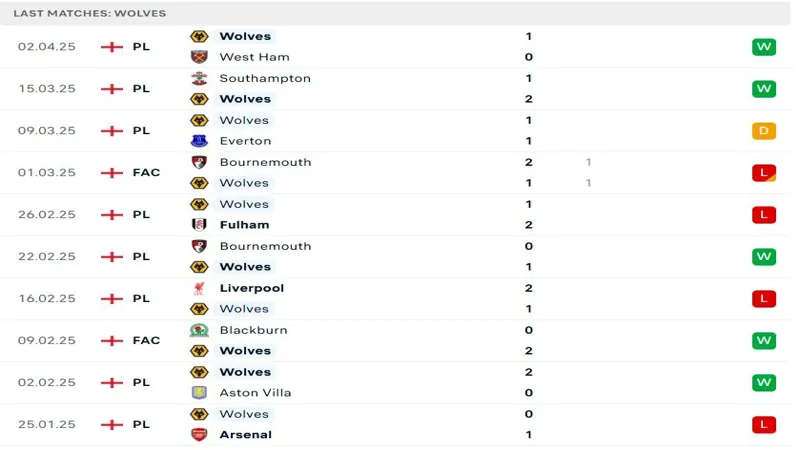Click the Blackburn club crest

coord(199,330)
